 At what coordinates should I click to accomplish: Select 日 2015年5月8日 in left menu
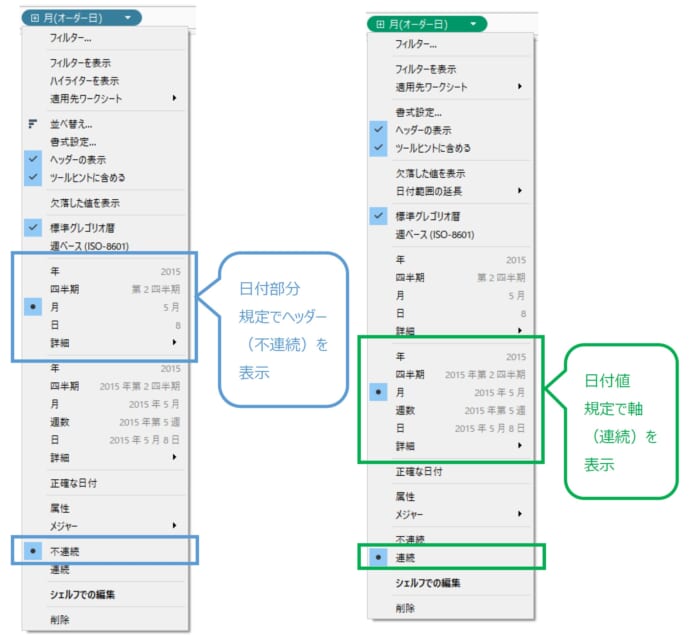pyautogui.click(x=105, y=439)
